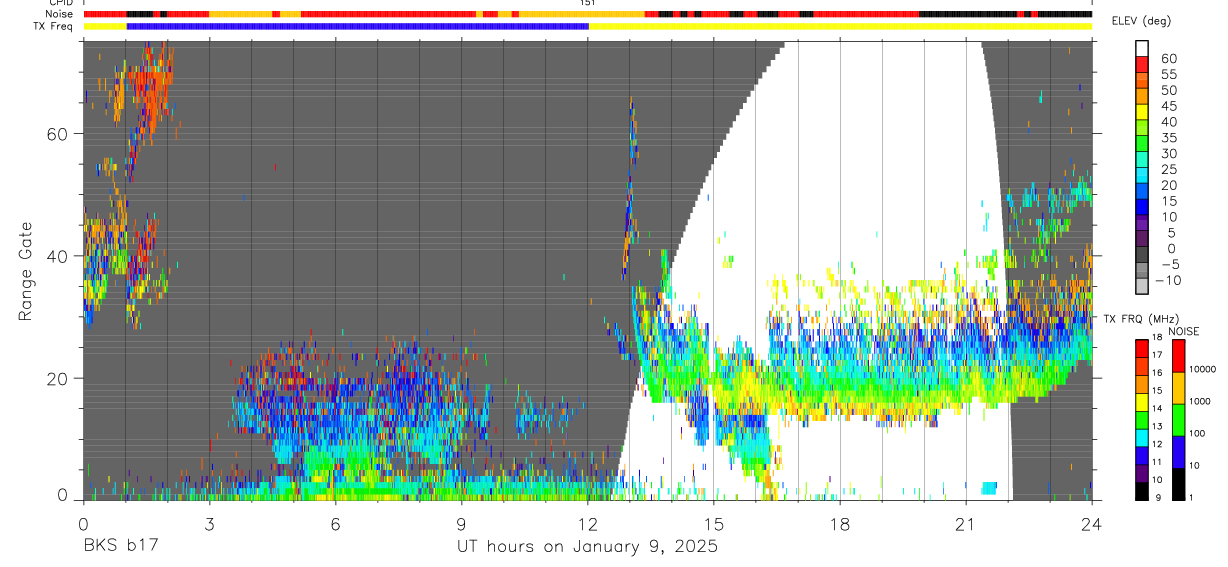The width and height of the screenshot is (1228, 567).
Task: Click the black bottom segment of the NOISE colorbar
Action: point(1177,484)
